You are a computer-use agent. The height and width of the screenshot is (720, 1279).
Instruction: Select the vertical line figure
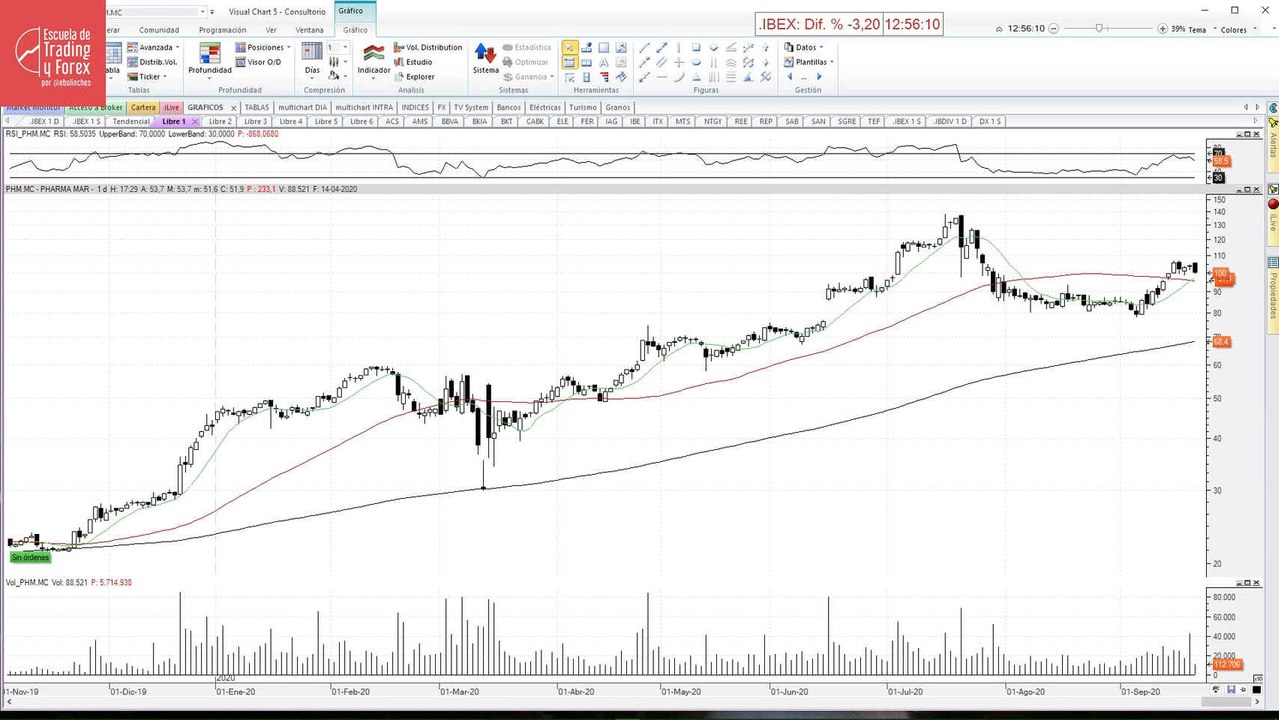(678, 47)
